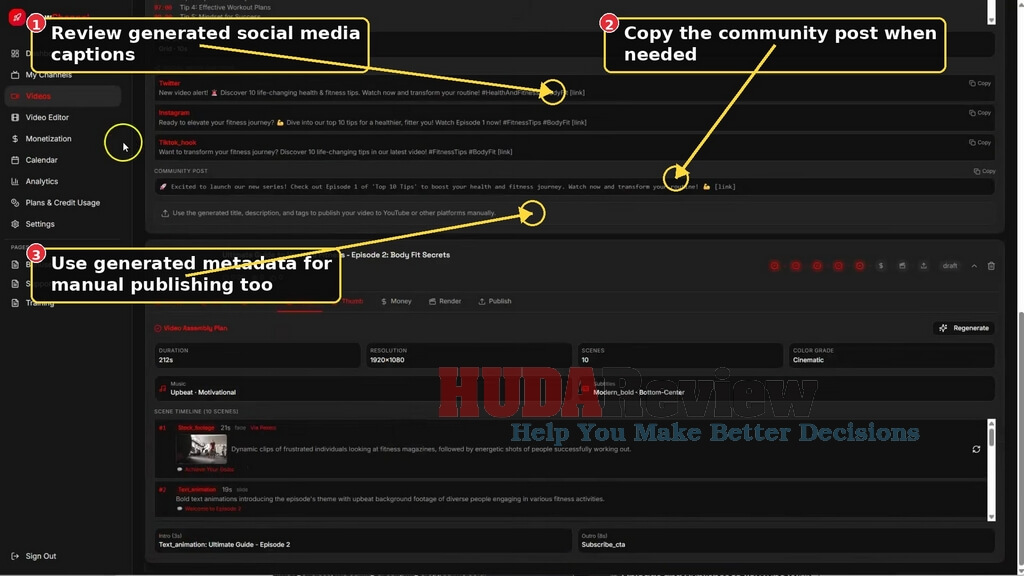Click the Episode 2 upload status icon

coord(923,266)
